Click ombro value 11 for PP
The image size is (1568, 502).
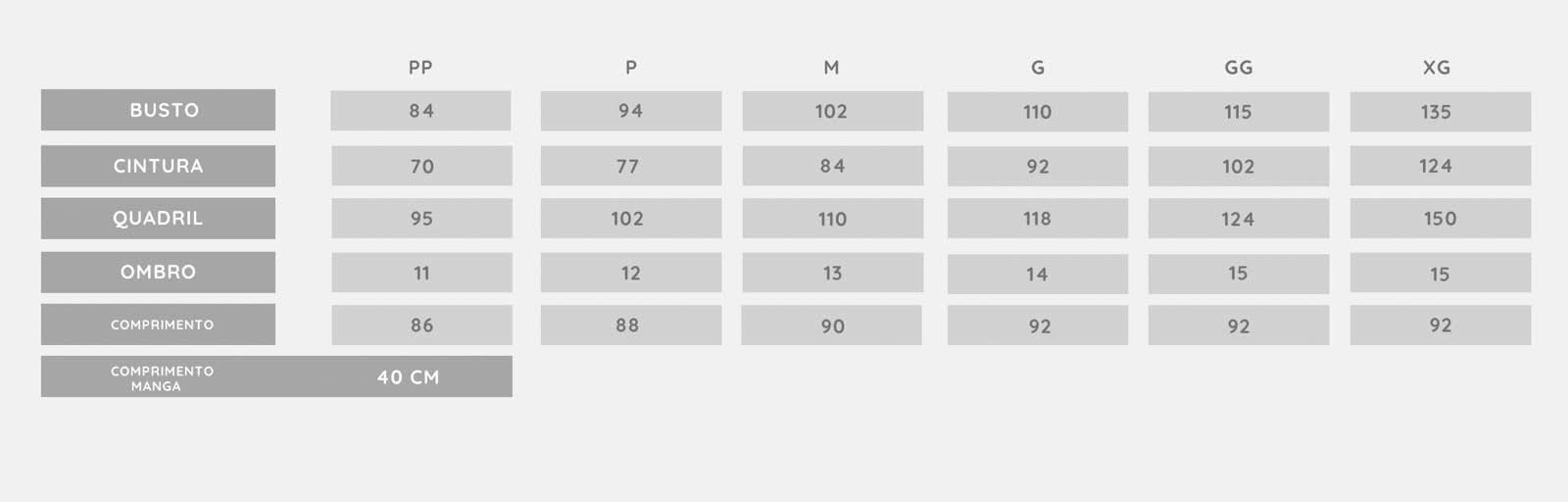(x=421, y=273)
